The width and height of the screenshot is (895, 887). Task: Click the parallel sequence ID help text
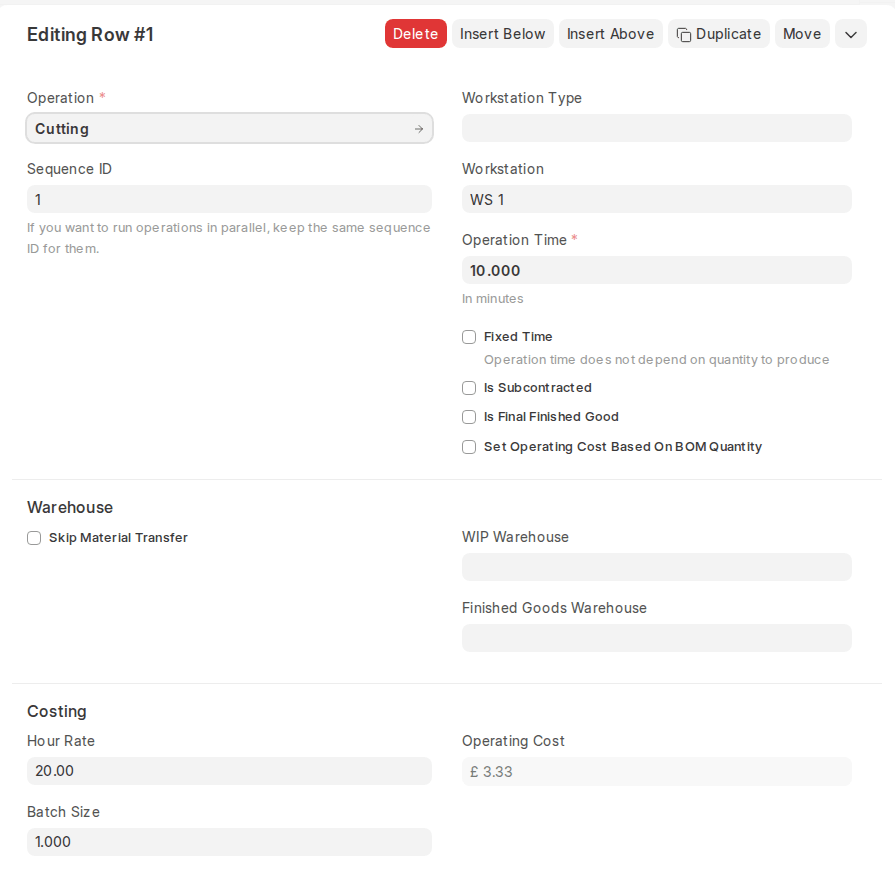coord(228,238)
